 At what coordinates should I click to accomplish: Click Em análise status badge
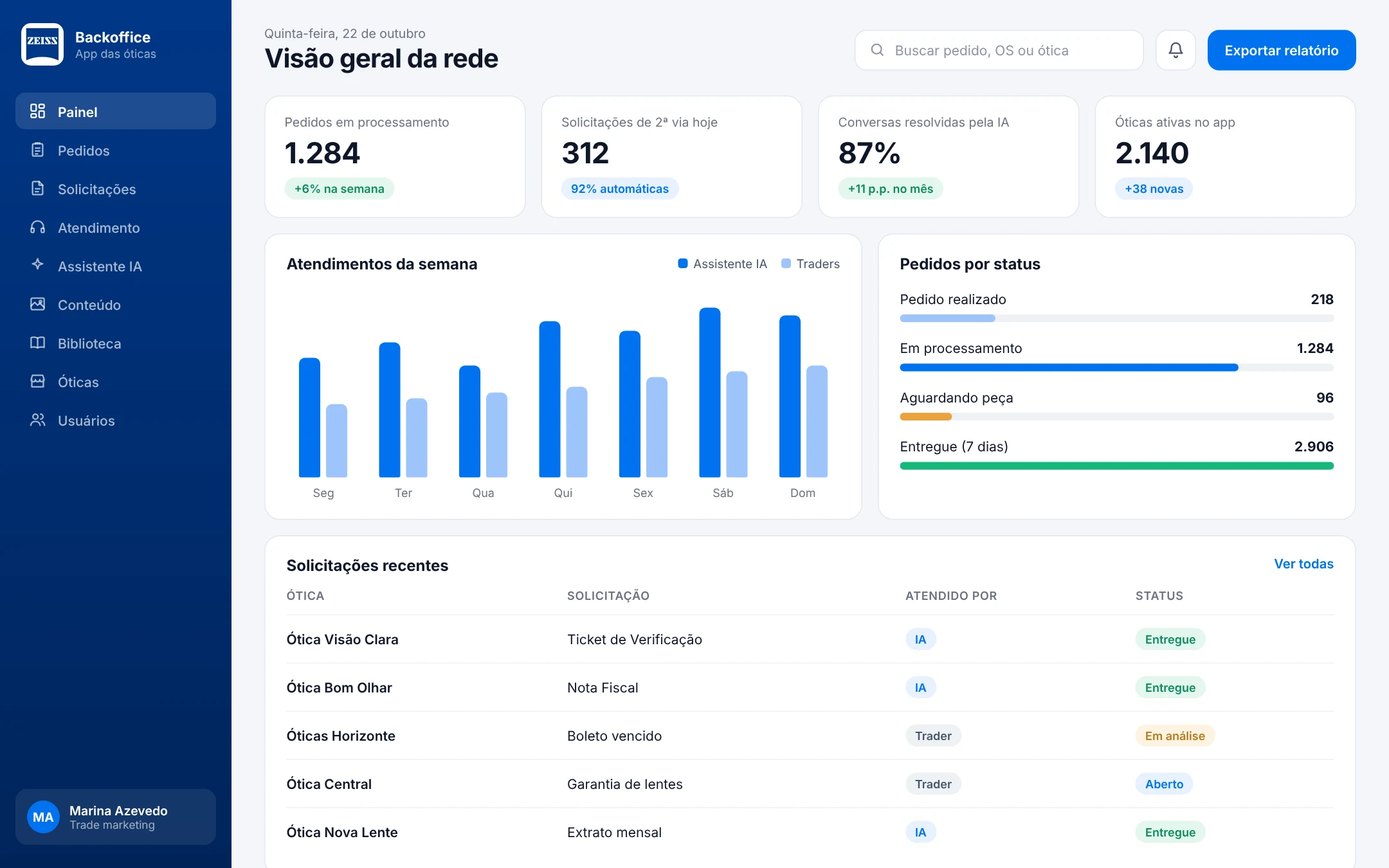click(x=1175, y=736)
